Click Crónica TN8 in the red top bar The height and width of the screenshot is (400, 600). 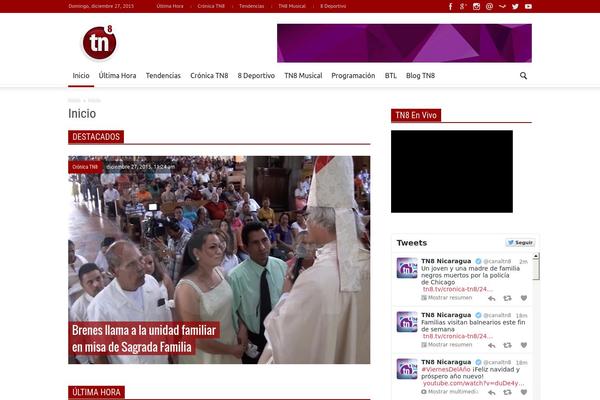(x=211, y=7)
